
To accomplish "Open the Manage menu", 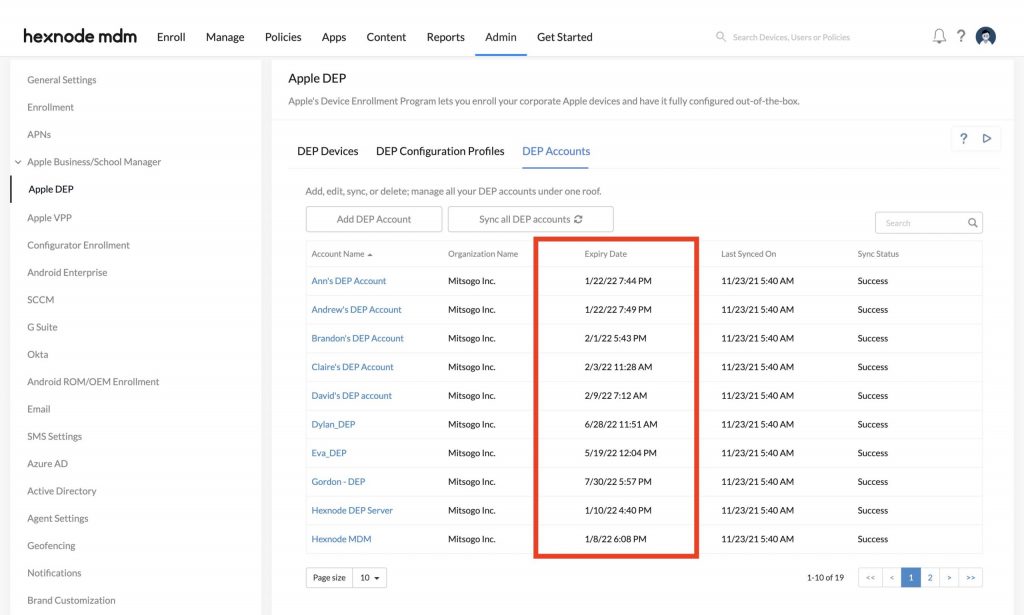I will tap(225, 37).
